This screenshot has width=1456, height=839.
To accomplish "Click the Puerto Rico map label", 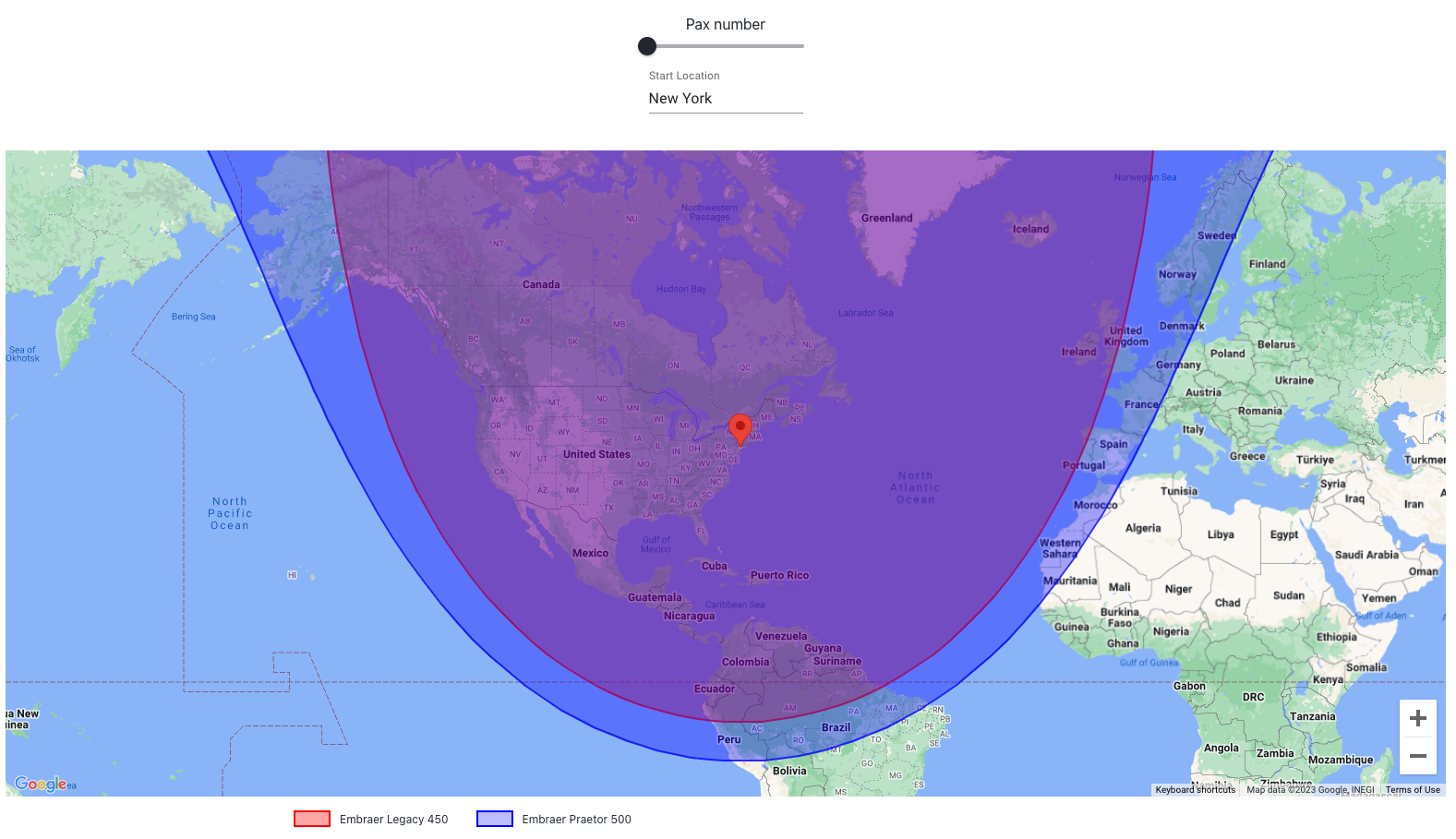I will coord(779,576).
